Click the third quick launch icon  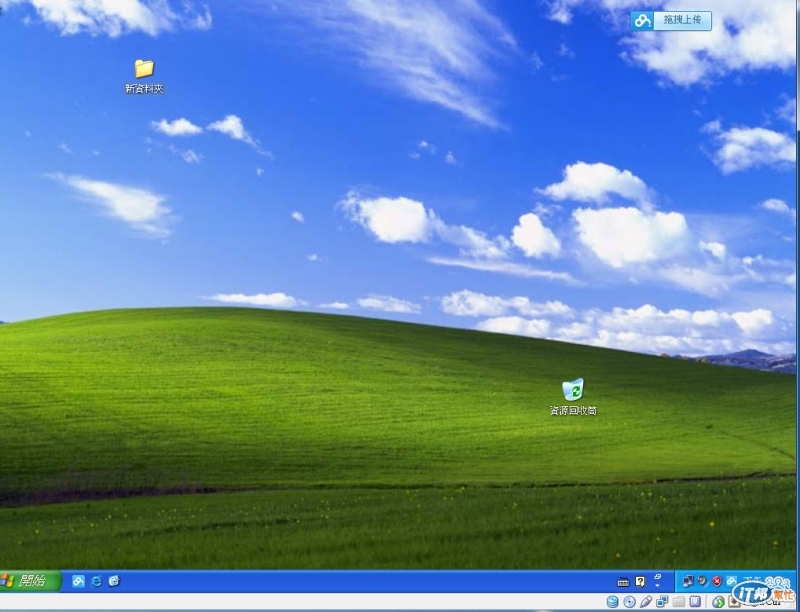point(114,581)
